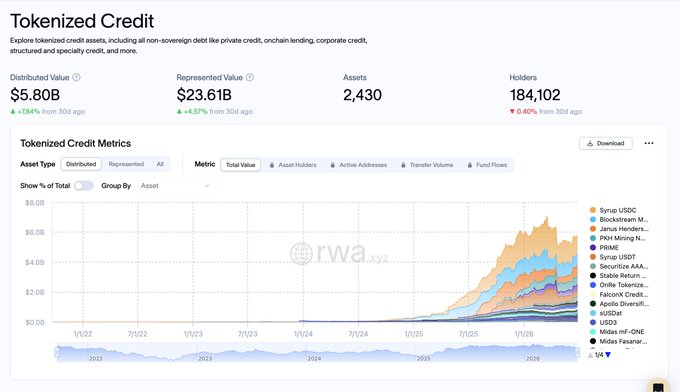Toggle Janus Henders... legend swatch
680x392 pixels.
[593, 229]
